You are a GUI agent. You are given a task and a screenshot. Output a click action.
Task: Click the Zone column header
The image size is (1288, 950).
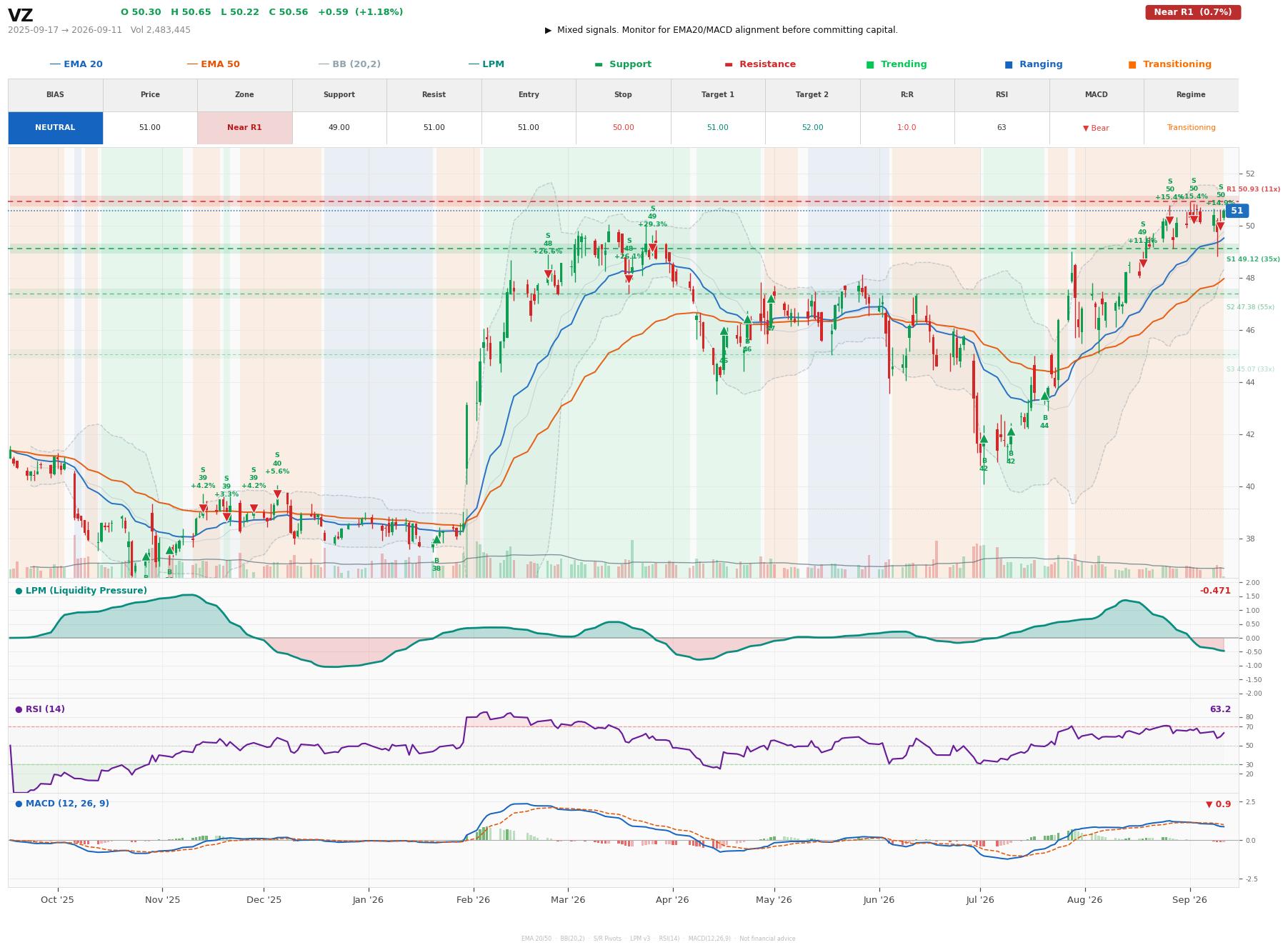[244, 95]
